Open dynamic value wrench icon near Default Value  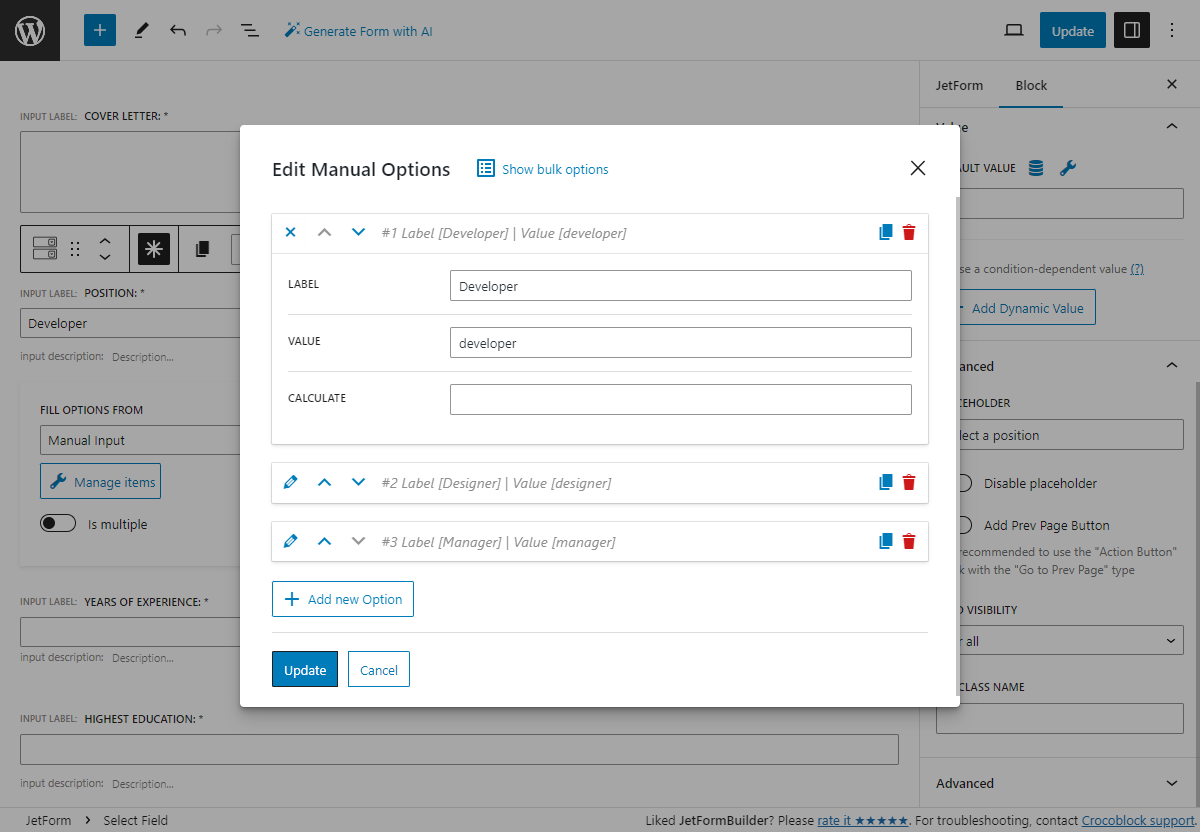(x=1068, y=169)
